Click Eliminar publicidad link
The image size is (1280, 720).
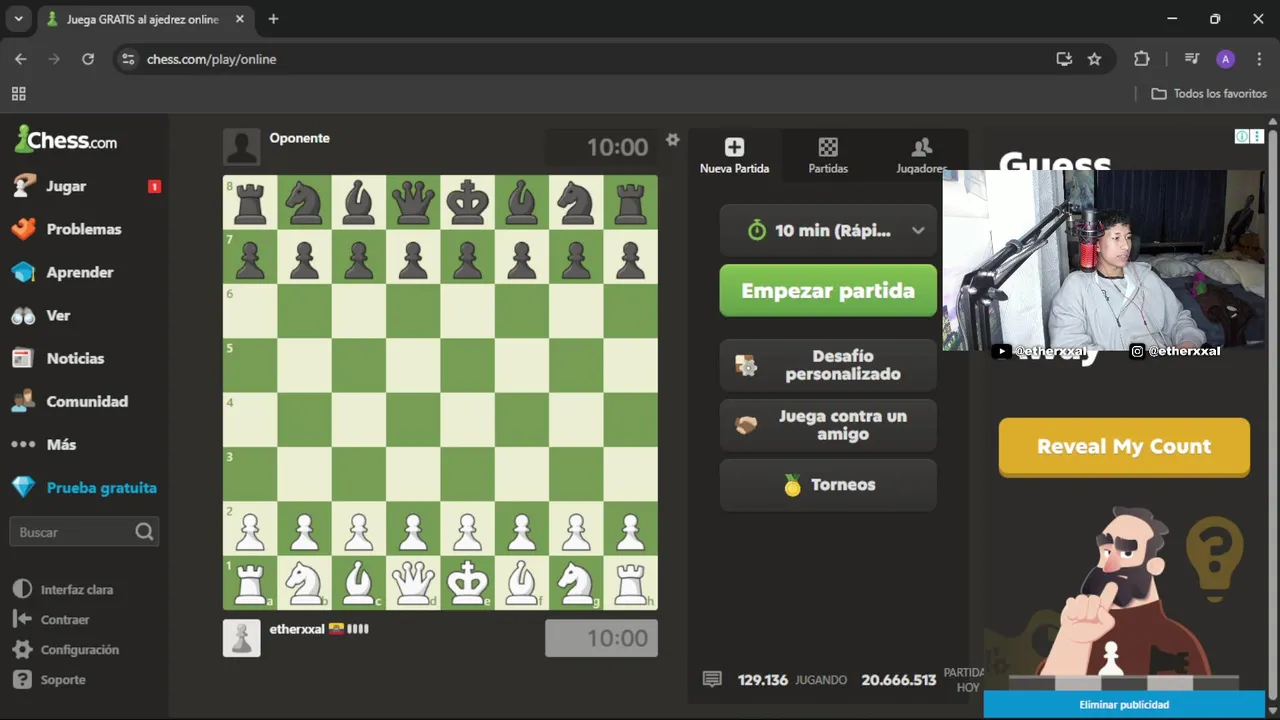[1124, 705]
